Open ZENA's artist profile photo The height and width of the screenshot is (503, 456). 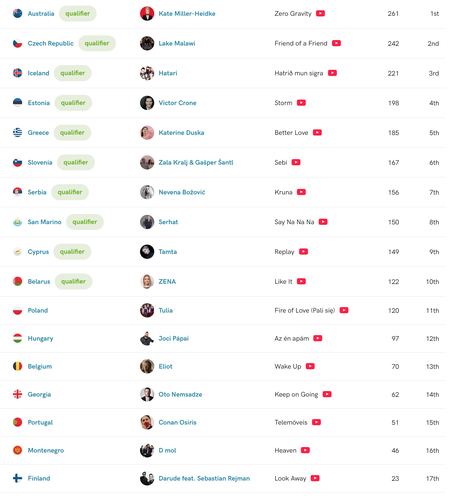click(x=147, y=281)
